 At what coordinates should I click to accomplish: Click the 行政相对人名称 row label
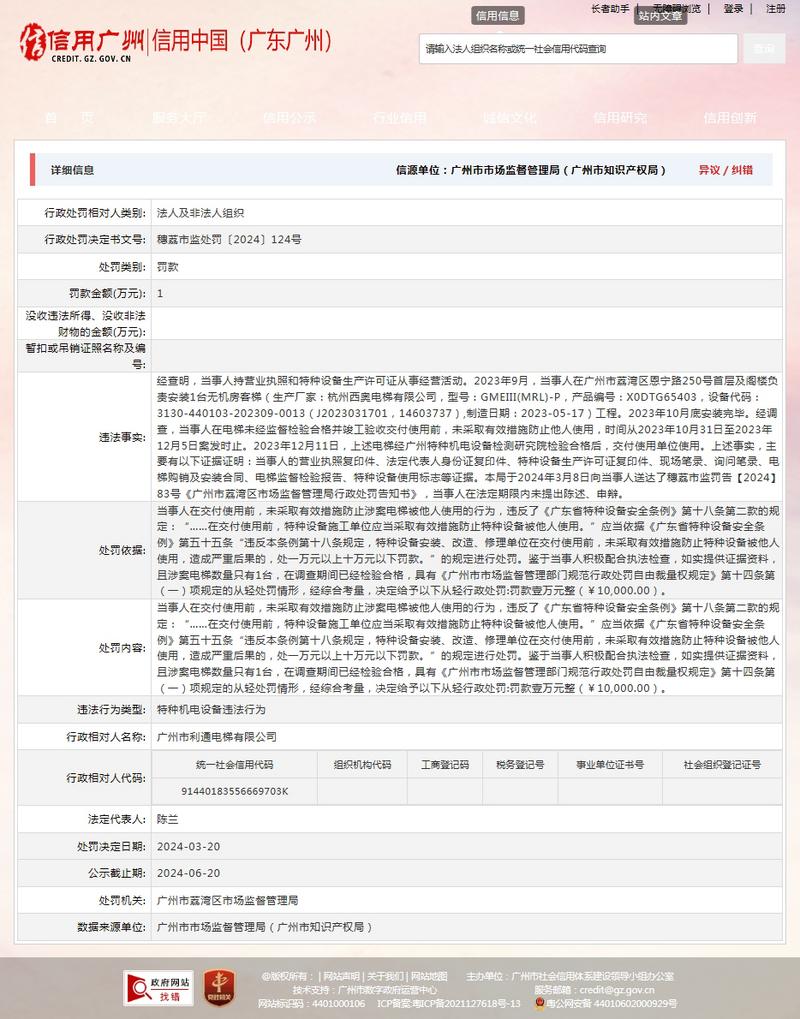pyautogui.click(x=106, y=737)
